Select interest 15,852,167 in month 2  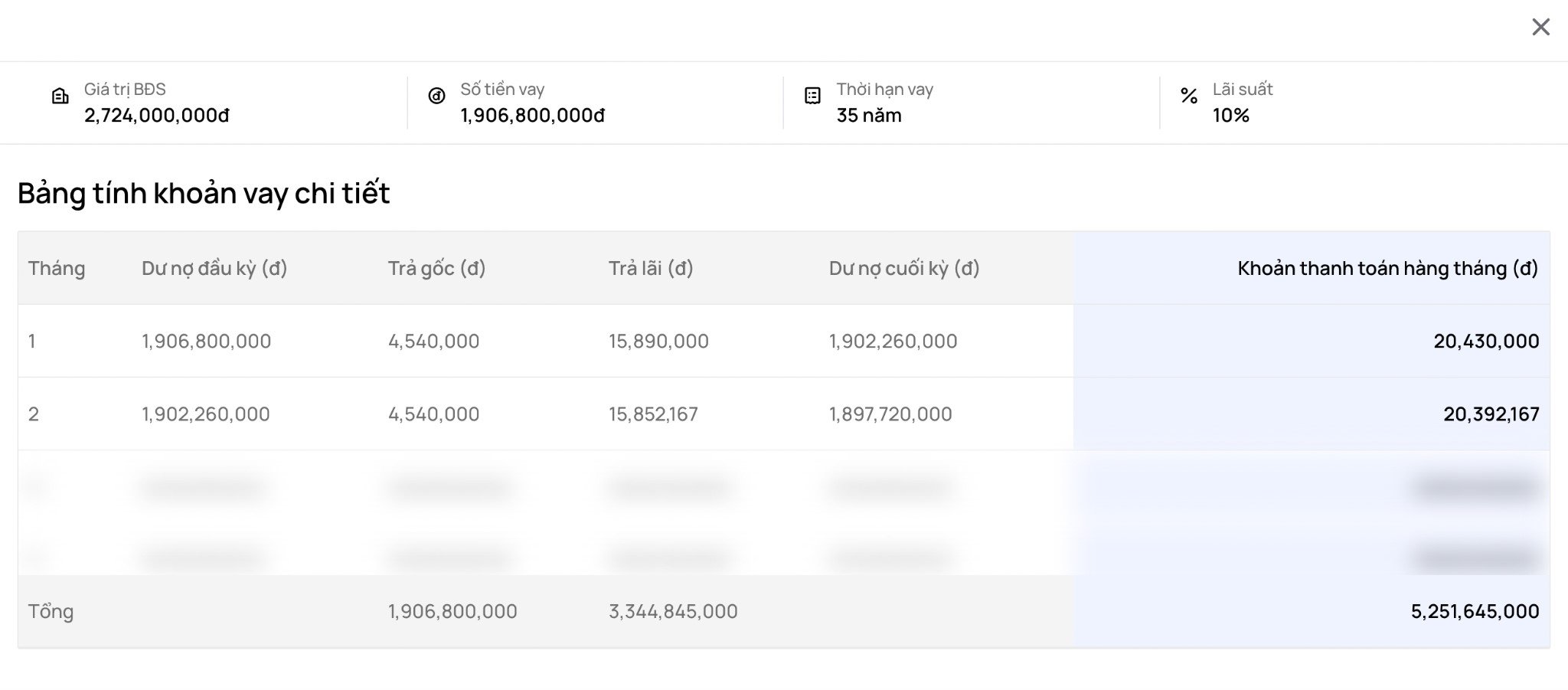pyautogui.click(x=653, y=414)
